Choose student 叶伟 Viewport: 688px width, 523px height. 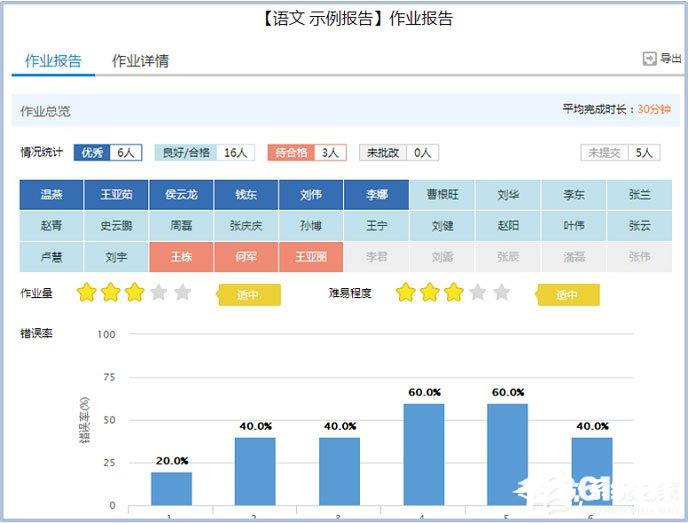(574, 226)
